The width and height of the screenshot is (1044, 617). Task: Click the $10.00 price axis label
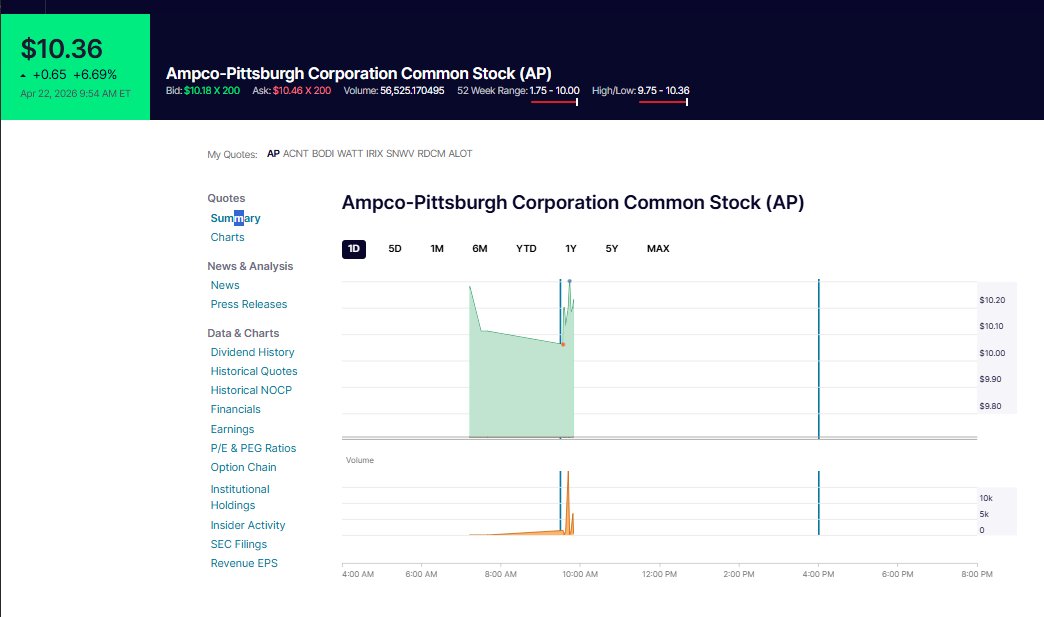tap(992, 353)
